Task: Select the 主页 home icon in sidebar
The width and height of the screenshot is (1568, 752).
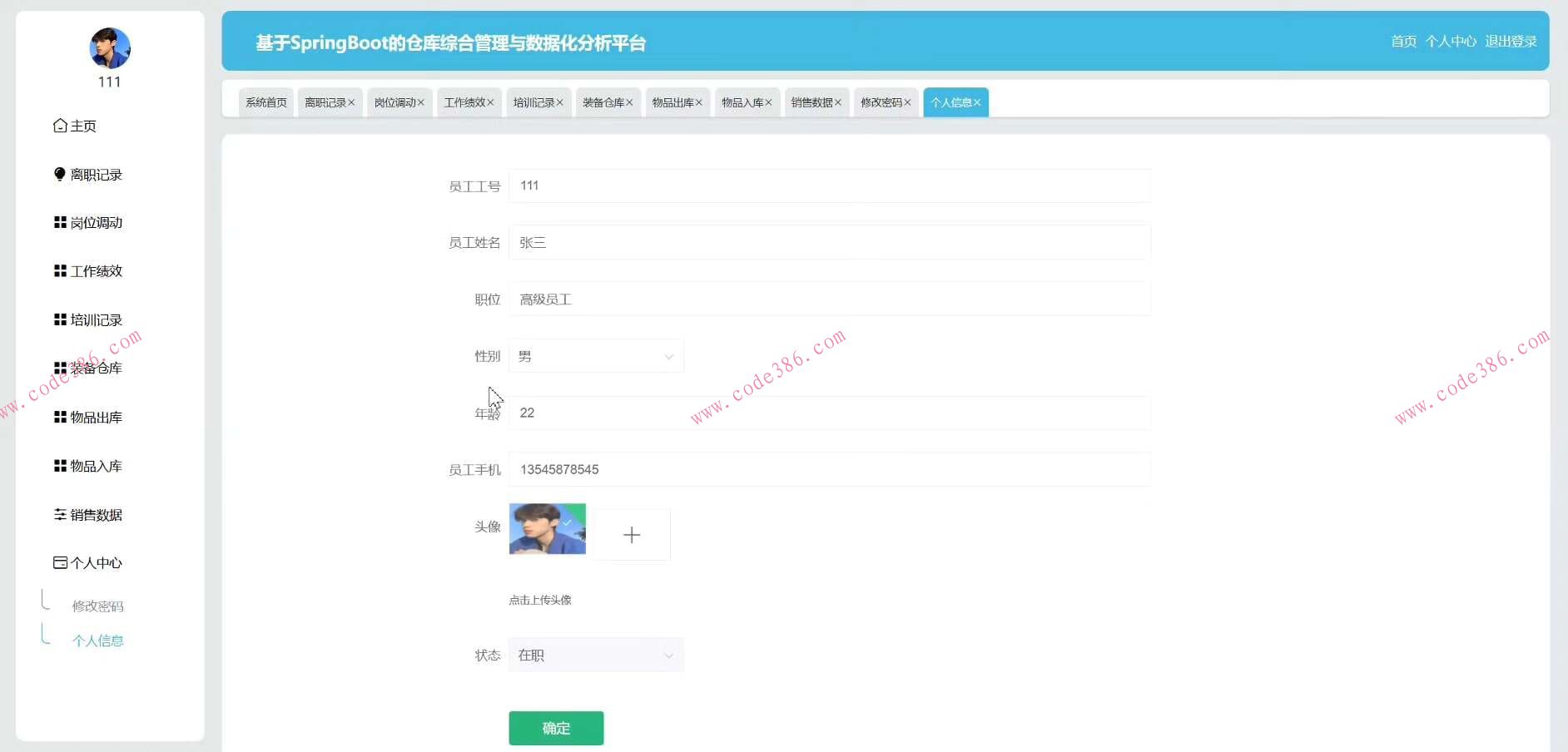Action: point(59,126)
